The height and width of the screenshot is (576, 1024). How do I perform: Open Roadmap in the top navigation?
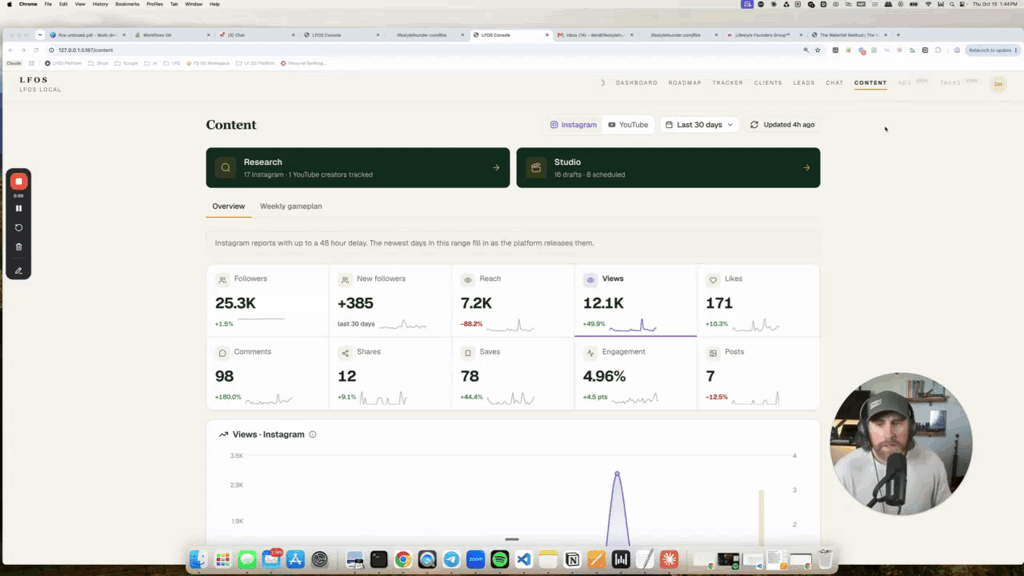pyautogui.click(x=684, y=83)
